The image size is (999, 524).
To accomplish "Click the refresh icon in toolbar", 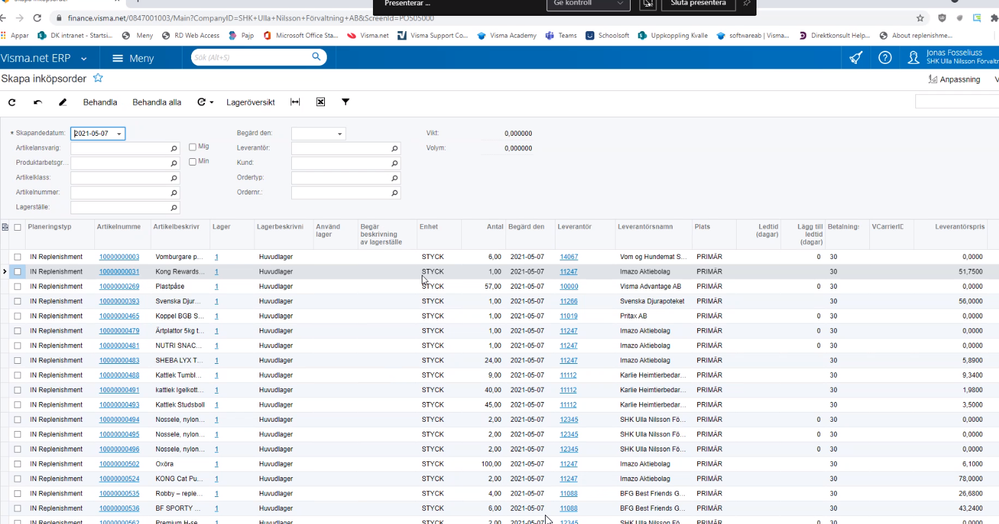I will click(x=12, y=102).
